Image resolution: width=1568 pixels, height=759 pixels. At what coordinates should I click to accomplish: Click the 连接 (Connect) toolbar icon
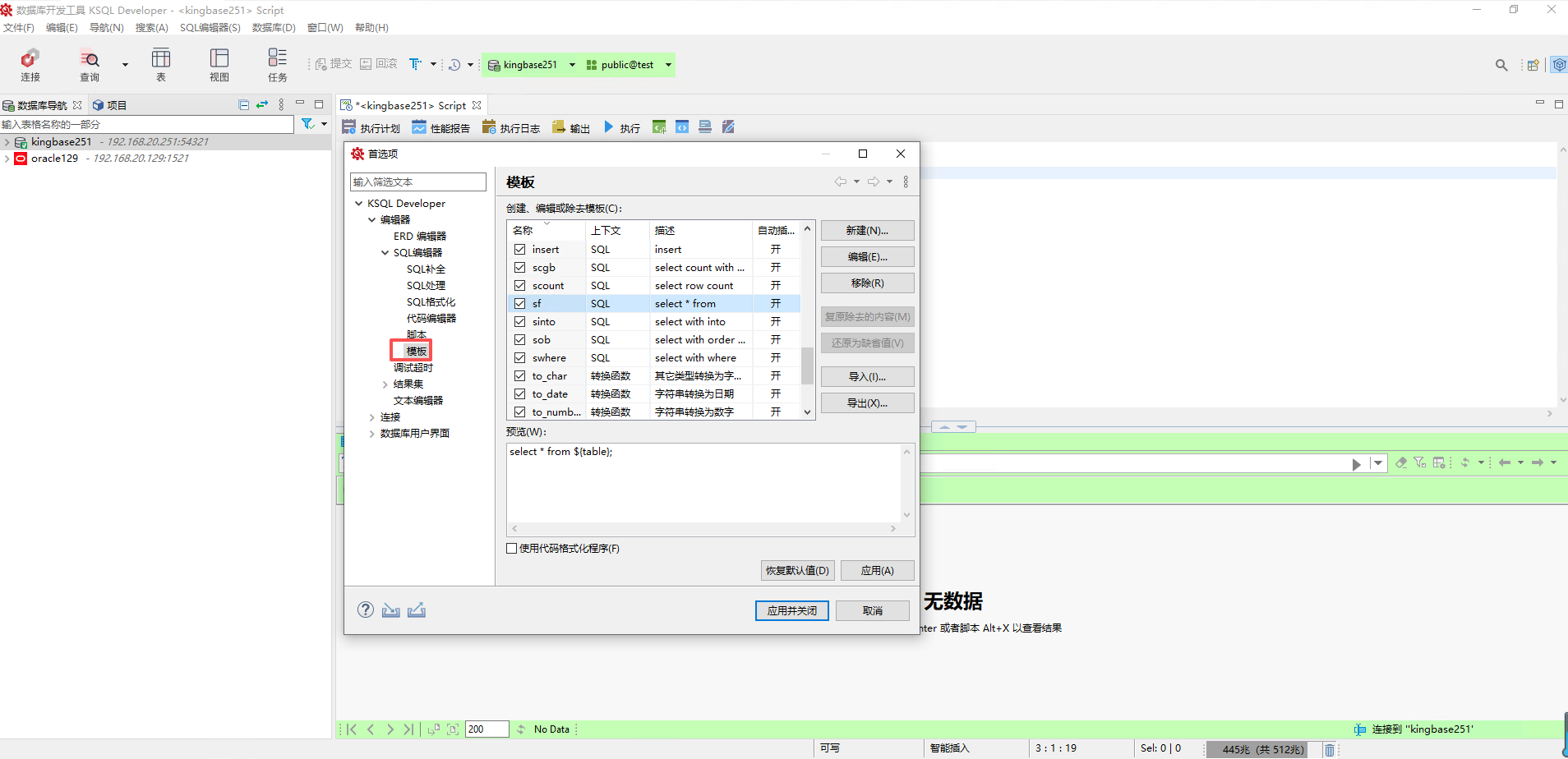[x=30, y=64]
